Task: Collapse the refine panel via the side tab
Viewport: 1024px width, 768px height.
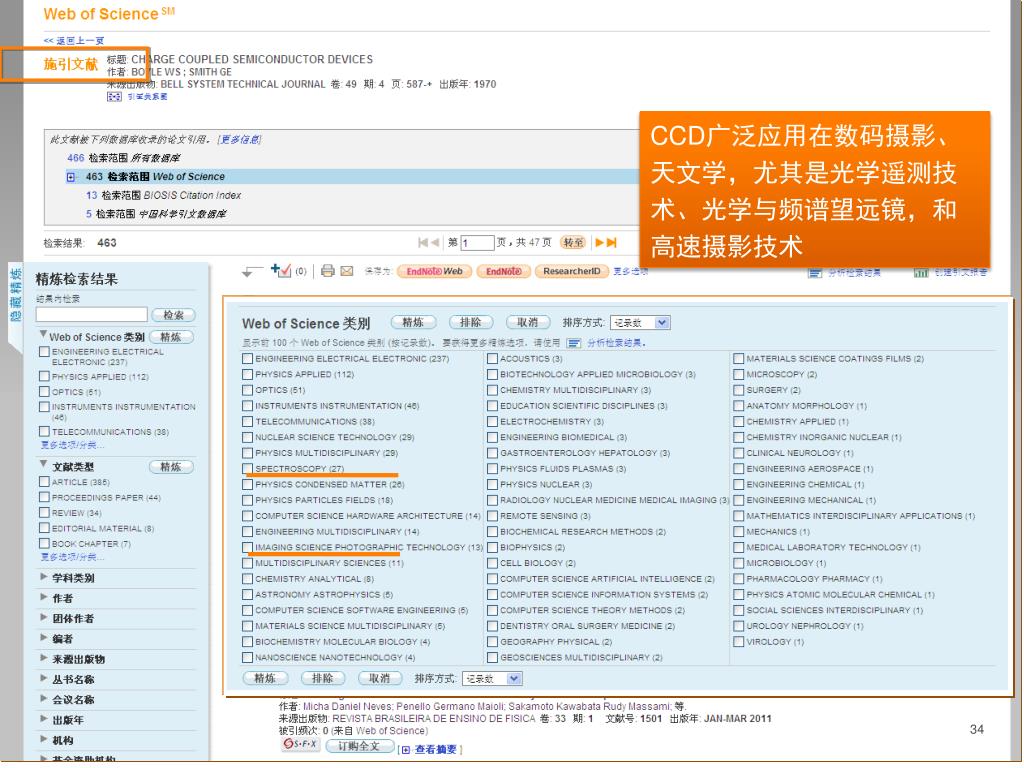Action: point(16,294)
